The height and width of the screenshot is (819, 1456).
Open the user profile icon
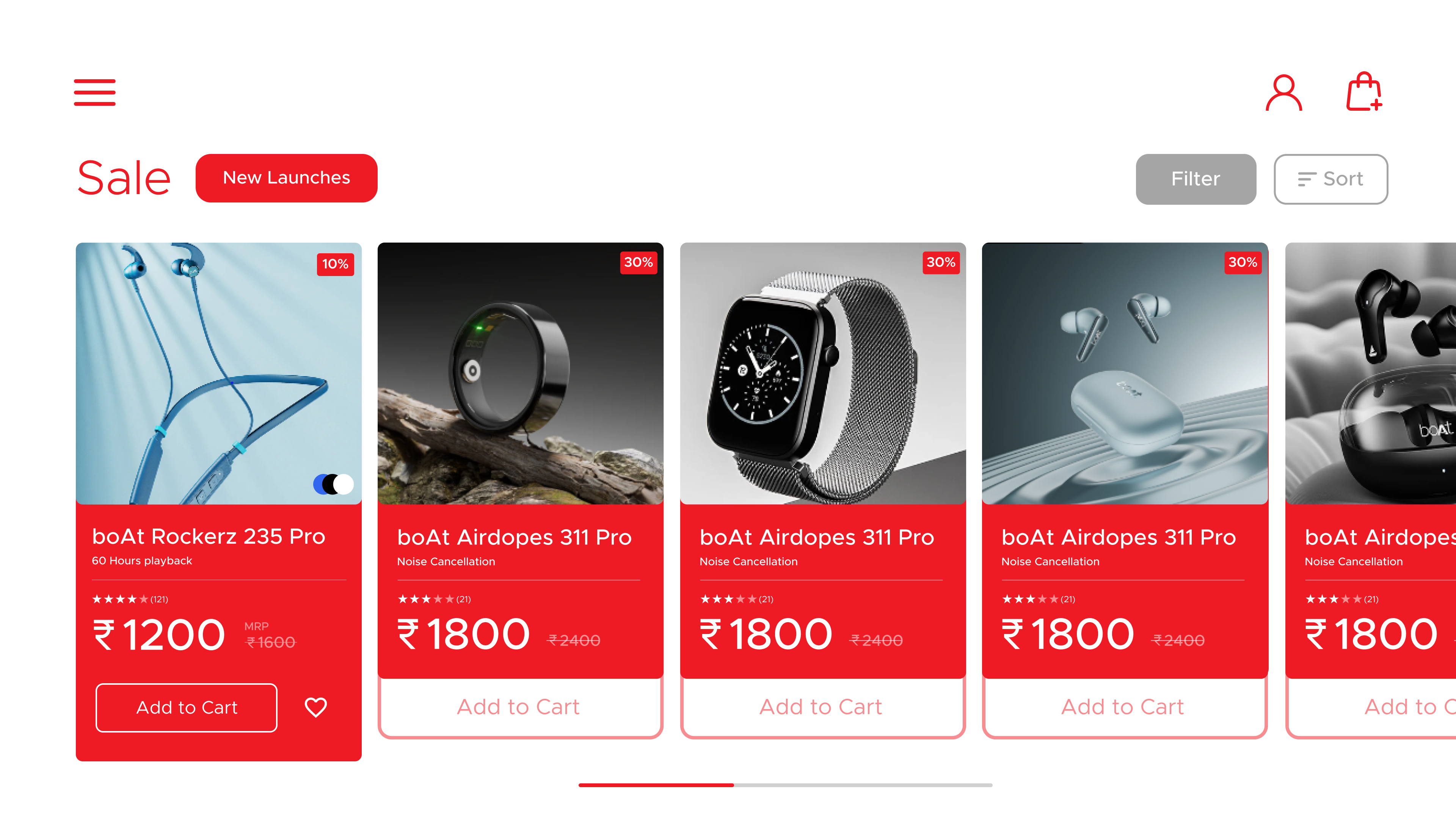click(1283, 92)
